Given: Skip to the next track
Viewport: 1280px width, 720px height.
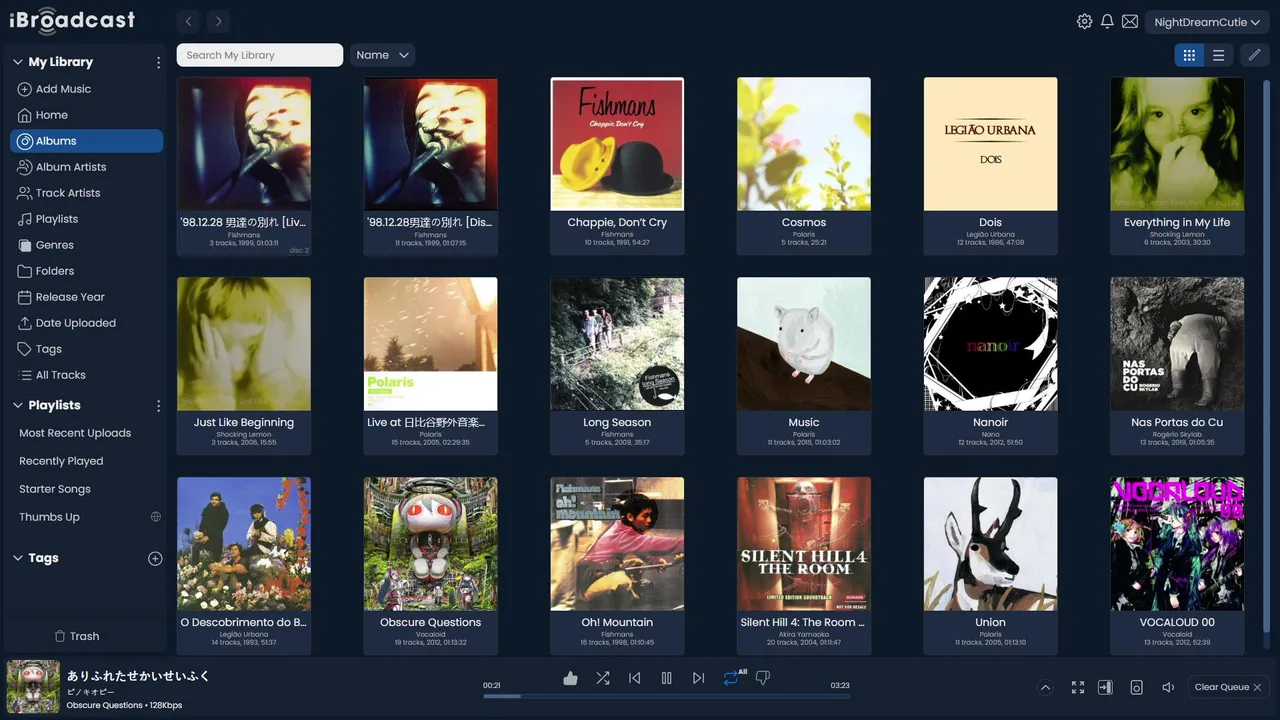Looking at the screenshot, I should 699,678.
